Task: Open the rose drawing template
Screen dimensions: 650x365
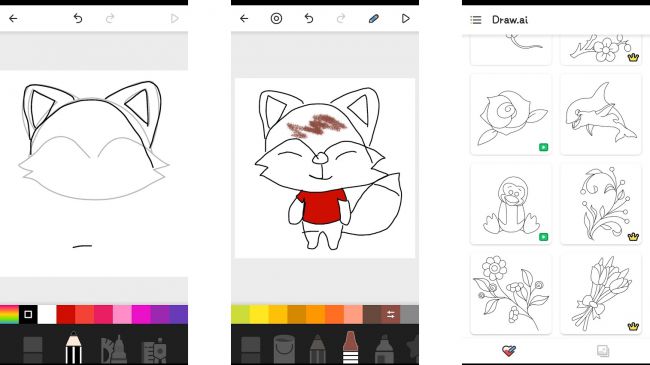Action: tap(511, 114)
